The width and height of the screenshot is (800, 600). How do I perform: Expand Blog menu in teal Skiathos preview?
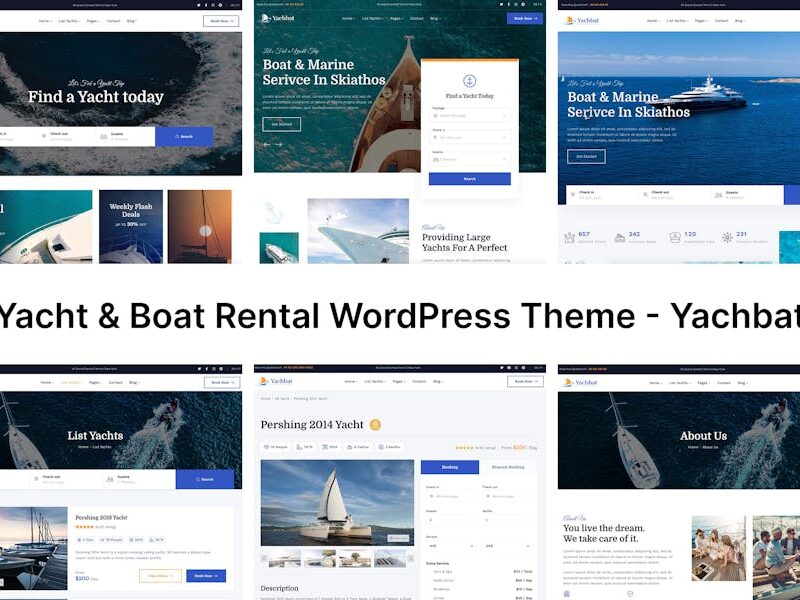435,18
